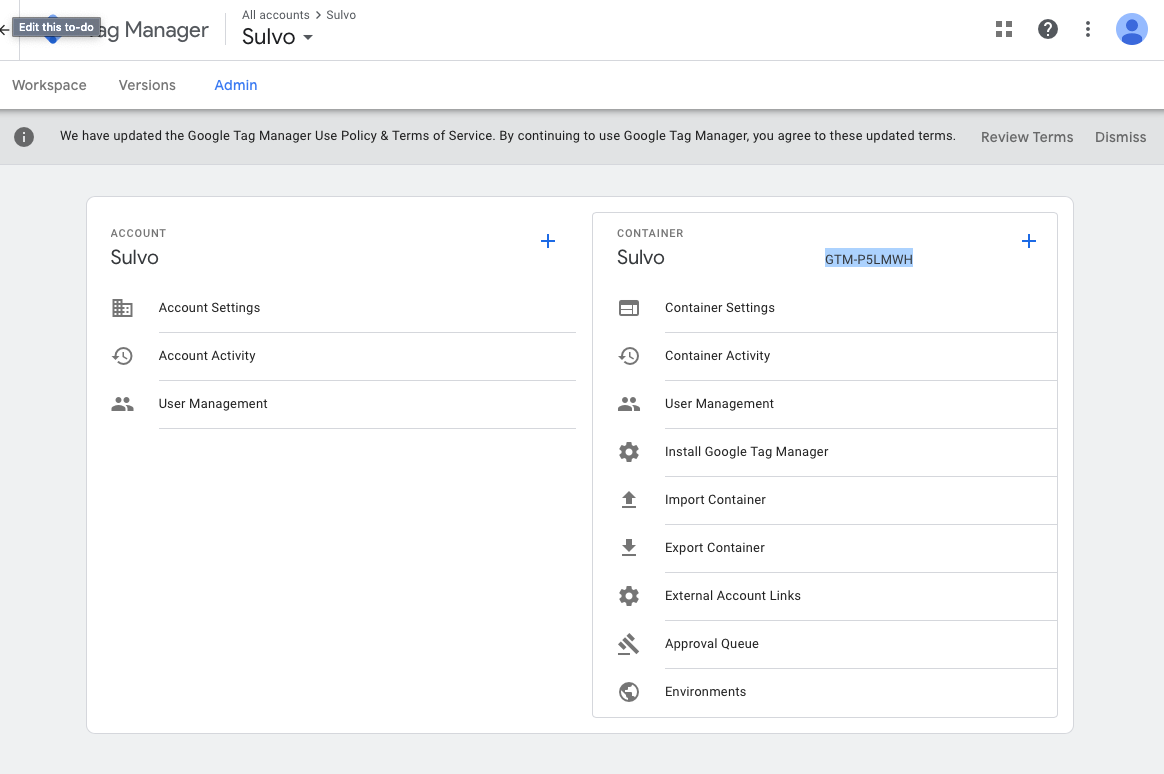Click the Tag Manager title text

pyautogui.click(x=154, y=30)
